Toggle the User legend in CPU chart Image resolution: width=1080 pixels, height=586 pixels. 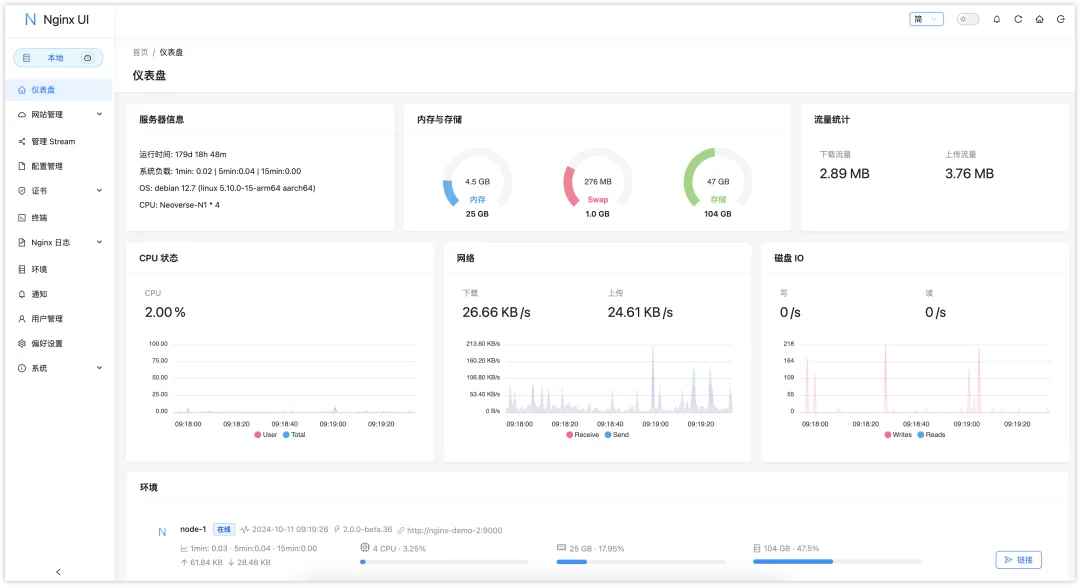pyautogui.click(x=266, y=435)
